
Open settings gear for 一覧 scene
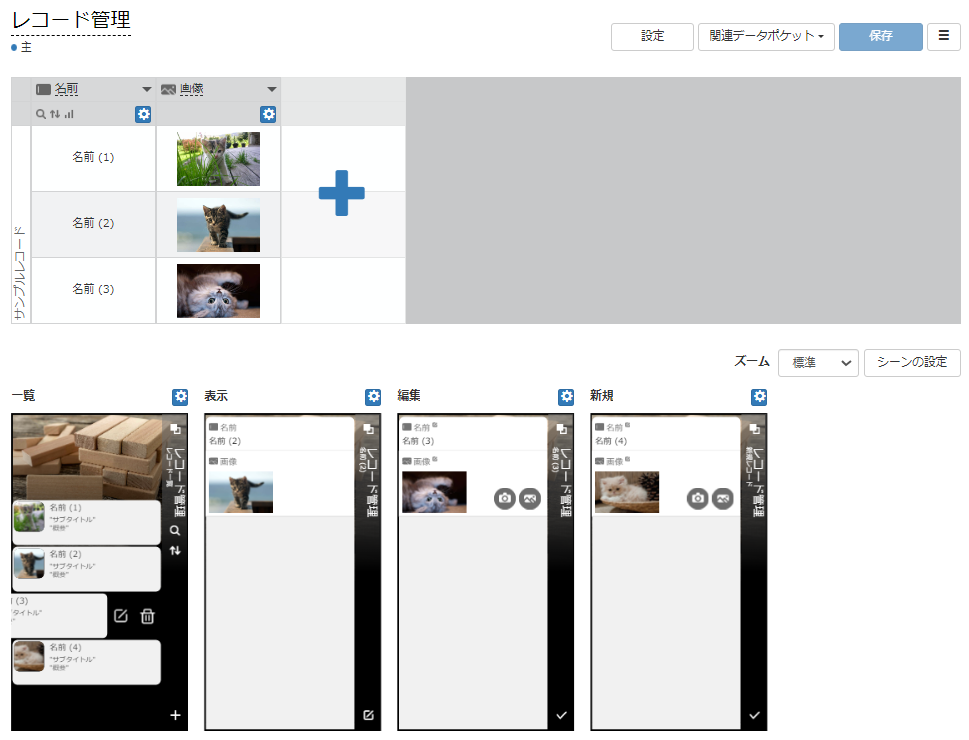pos(180,396)
